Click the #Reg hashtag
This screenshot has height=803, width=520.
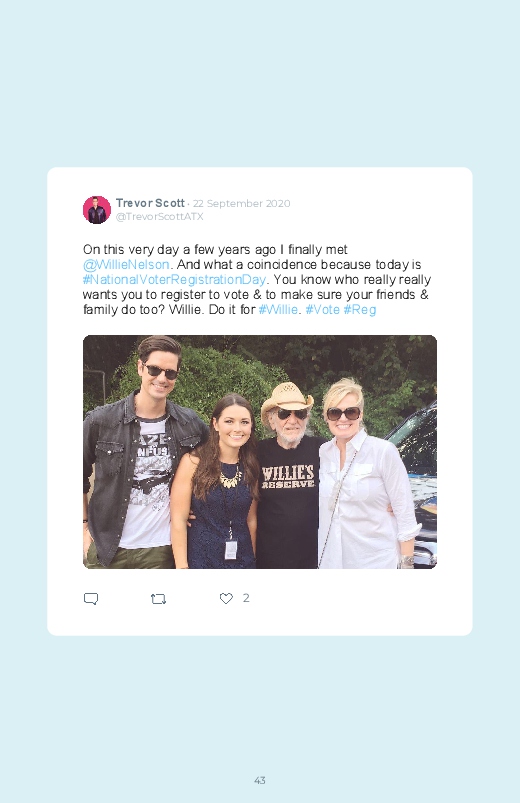[360, 310]
